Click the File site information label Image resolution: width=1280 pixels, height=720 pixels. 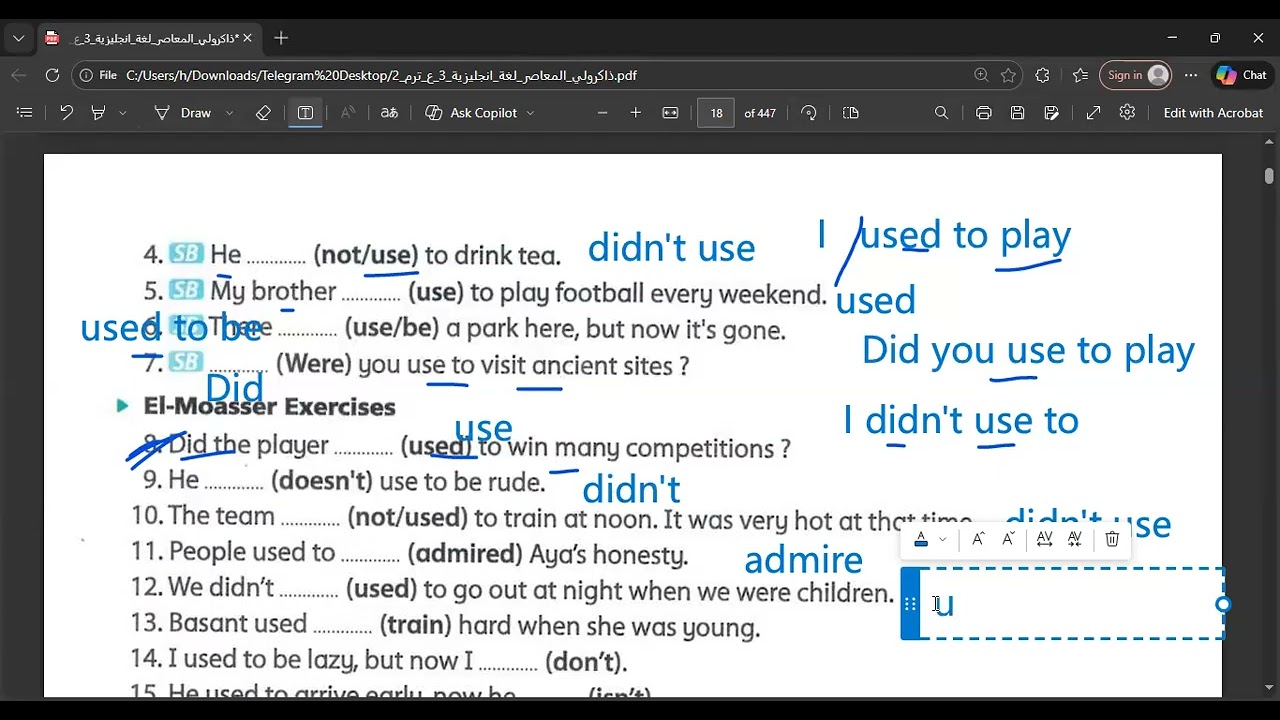pyautogui.click(x=100, y=75)
